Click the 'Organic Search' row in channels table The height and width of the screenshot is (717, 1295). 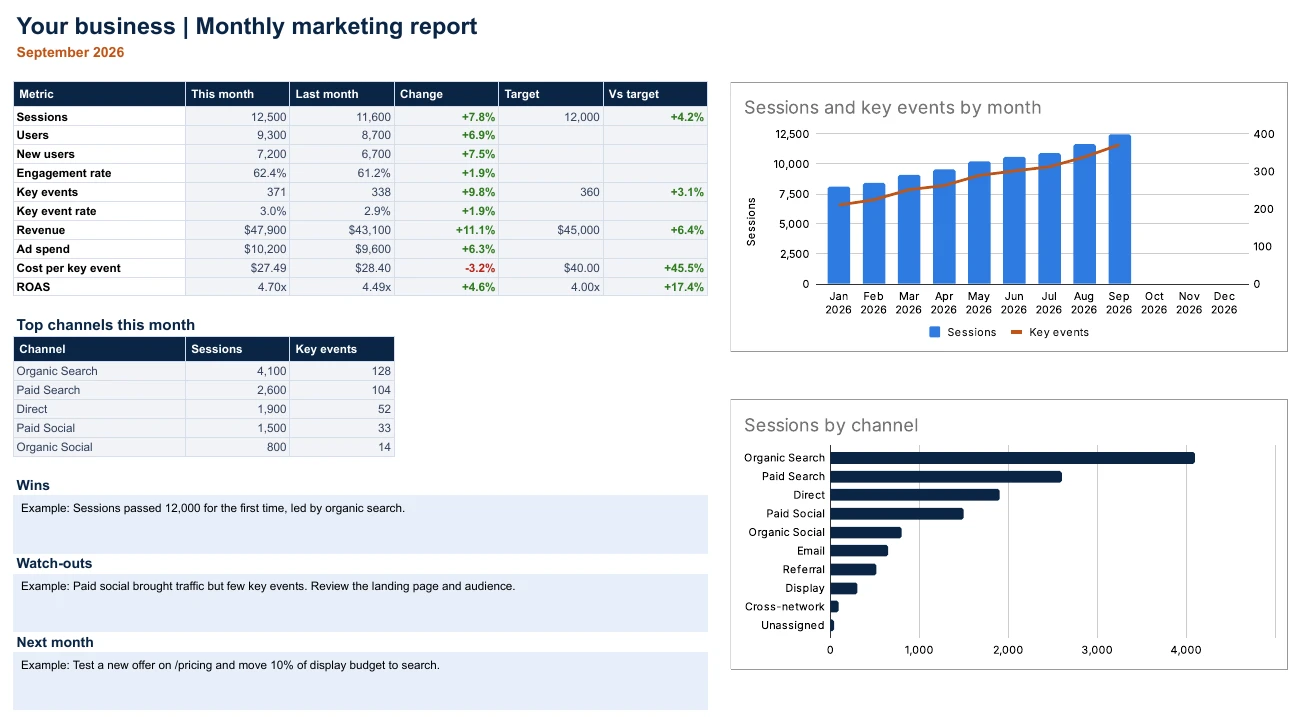coord(204,371)
